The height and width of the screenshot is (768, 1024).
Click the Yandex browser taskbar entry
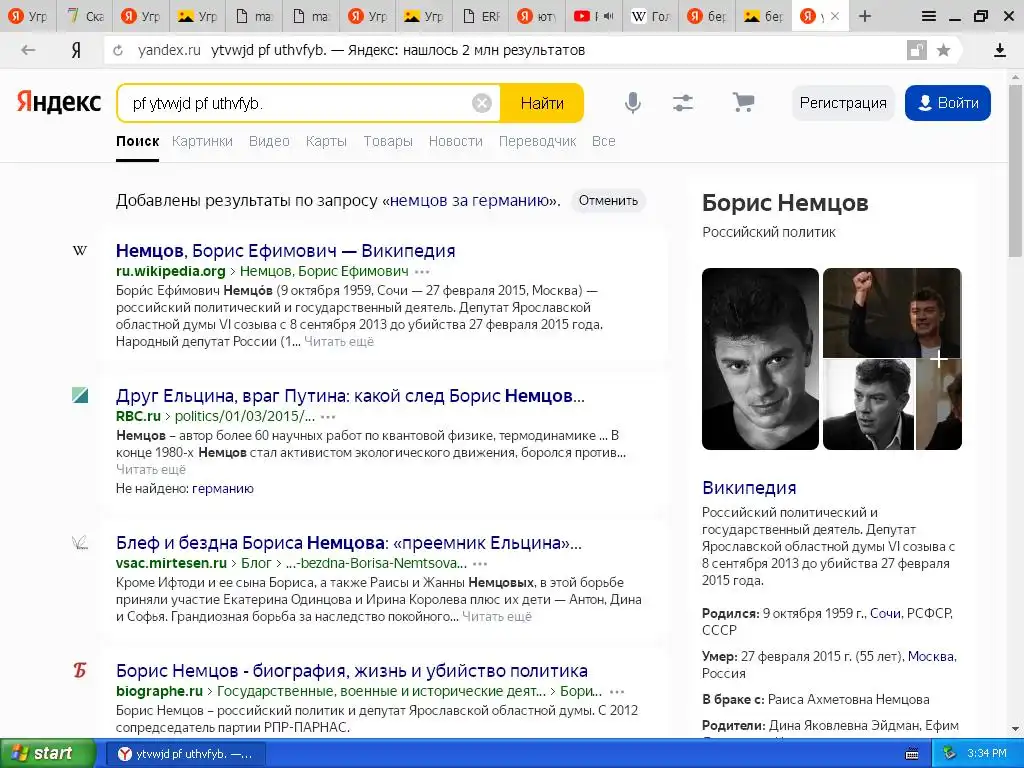click(185, 754)
